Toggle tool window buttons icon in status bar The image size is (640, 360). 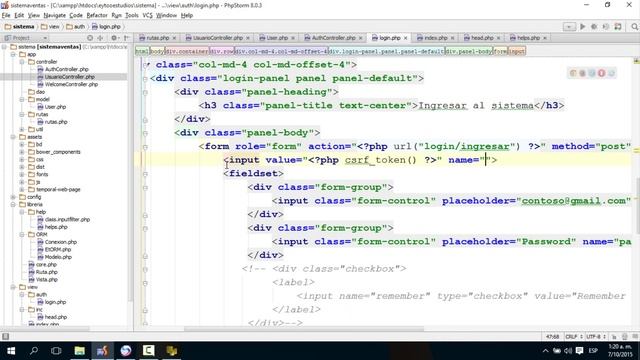tap(5, 337)
